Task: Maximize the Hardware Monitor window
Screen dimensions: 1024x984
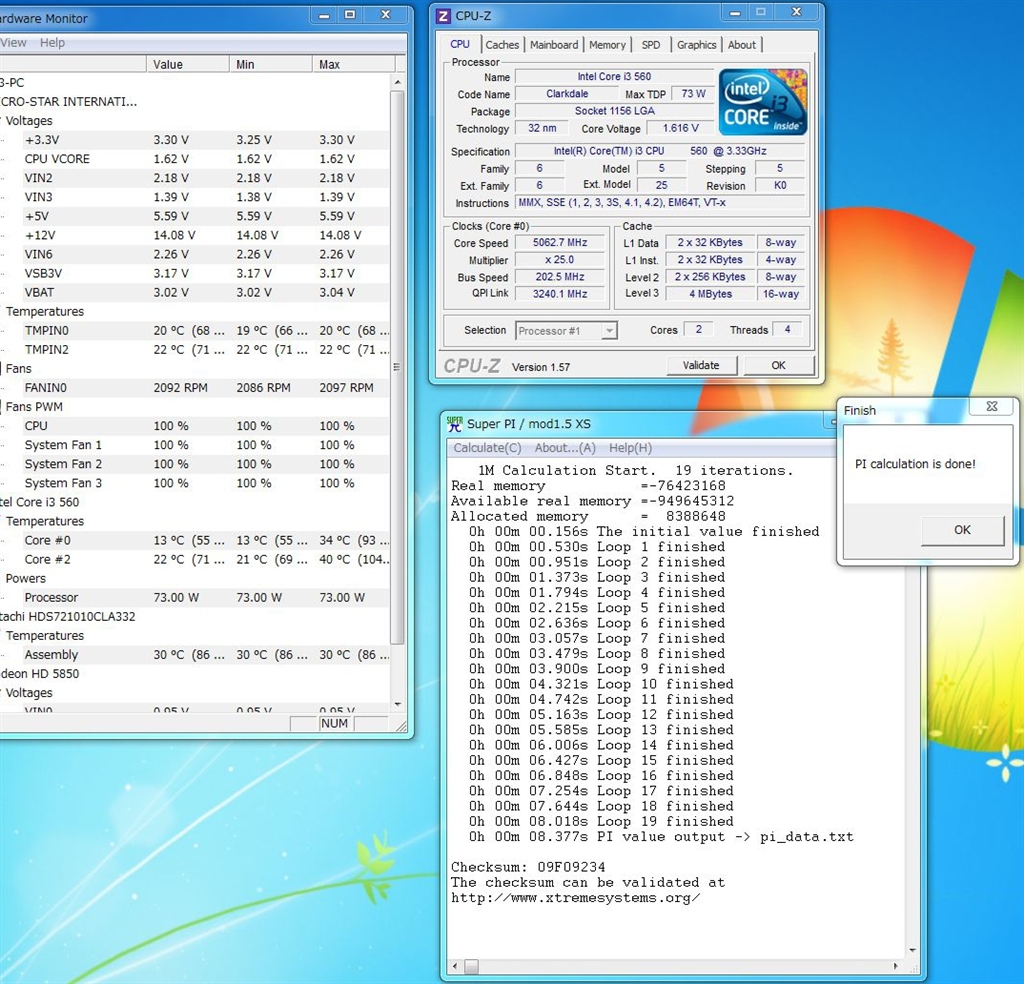Action: [349, 15]
